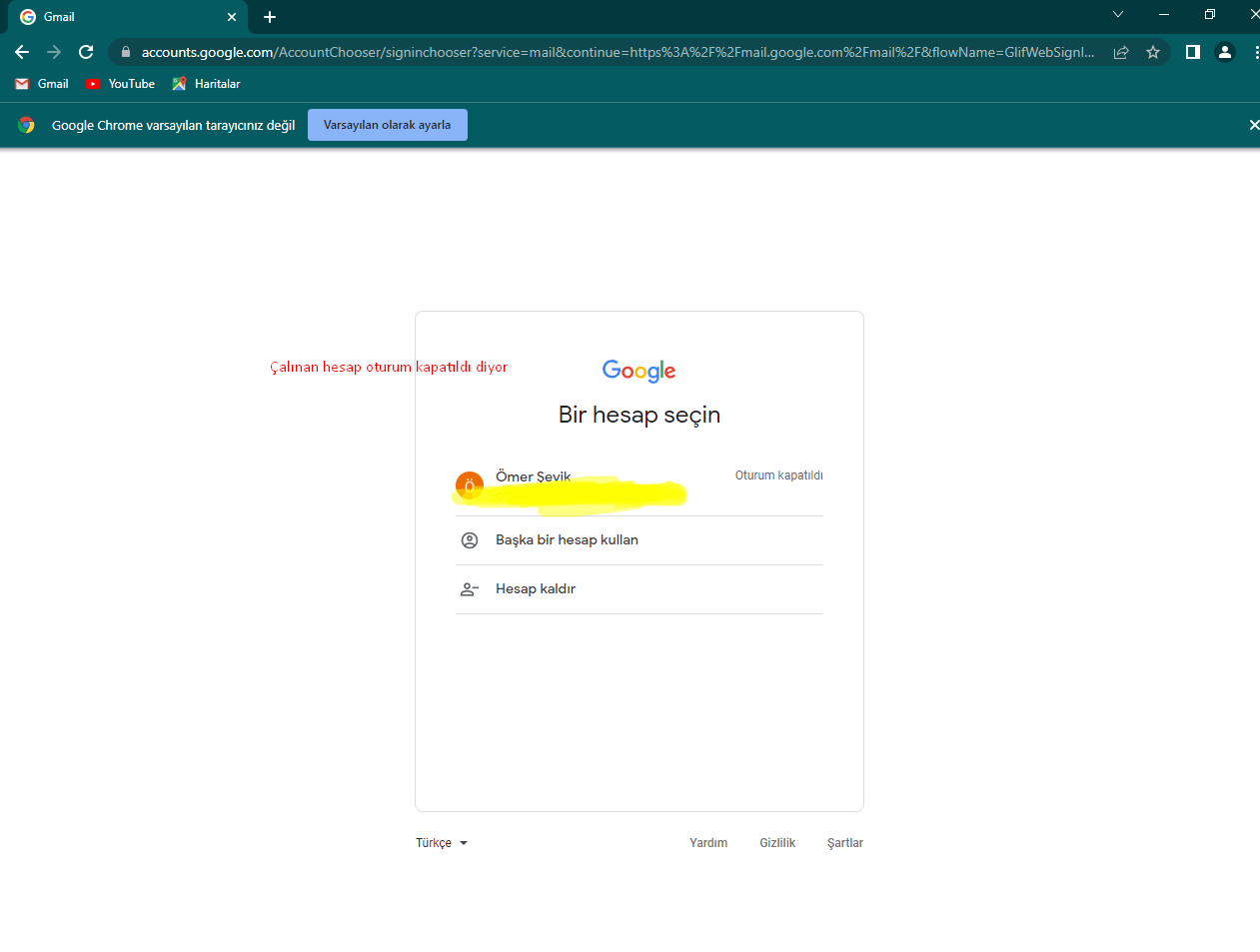Open the Şartlar link
Screen dimensions: 1260x952
tap(845, 843)
